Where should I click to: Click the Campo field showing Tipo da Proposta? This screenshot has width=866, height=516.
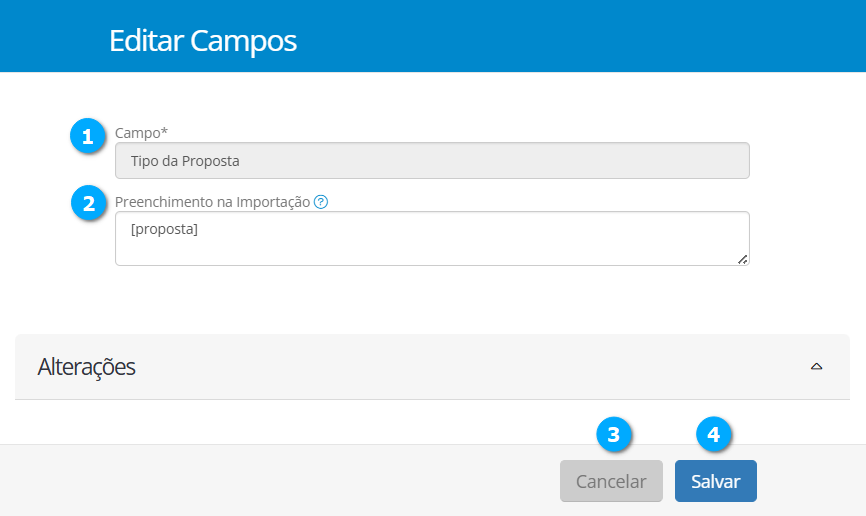click(x=432, y=161)
